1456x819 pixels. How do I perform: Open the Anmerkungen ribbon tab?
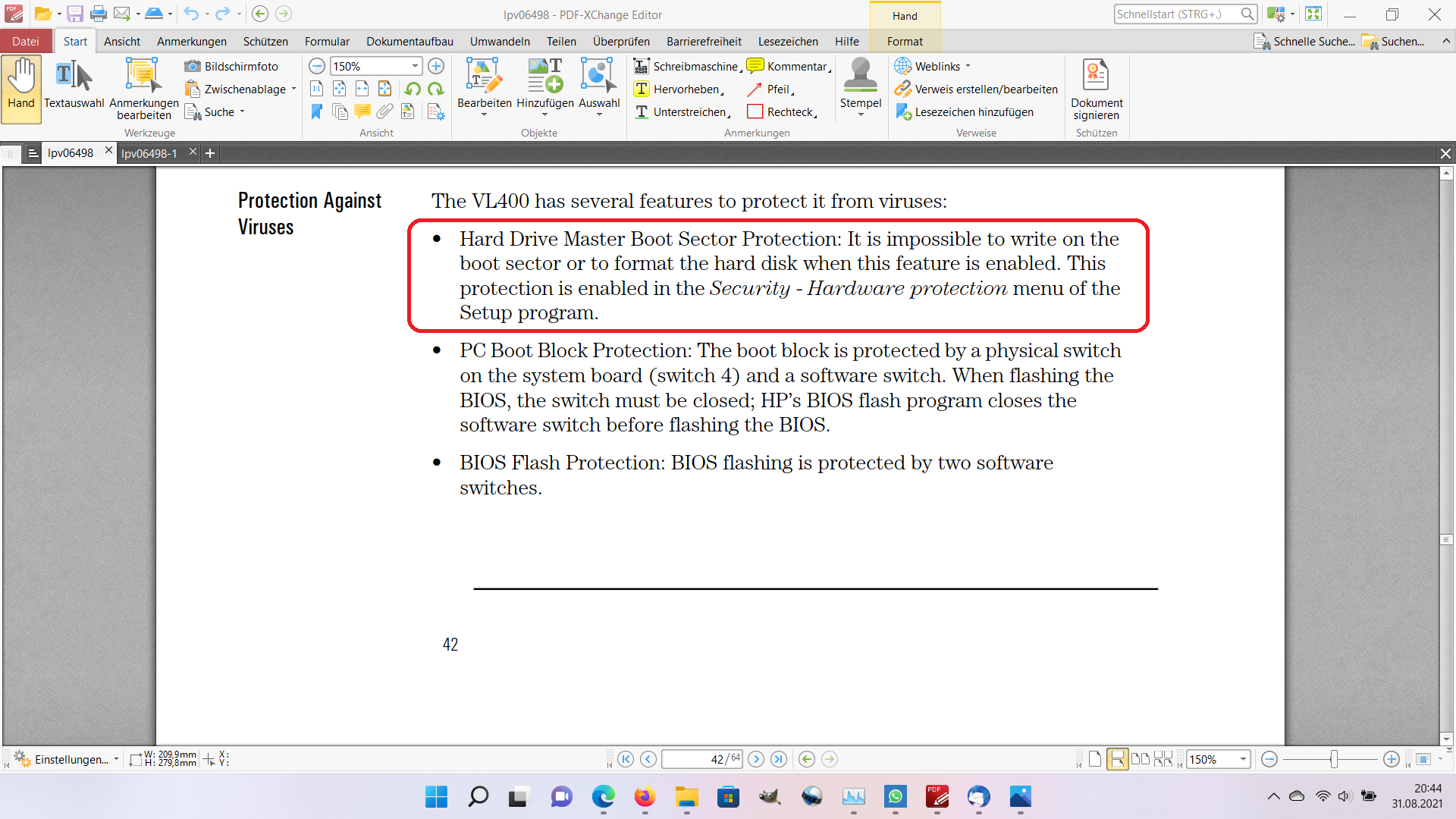[191, 42]
